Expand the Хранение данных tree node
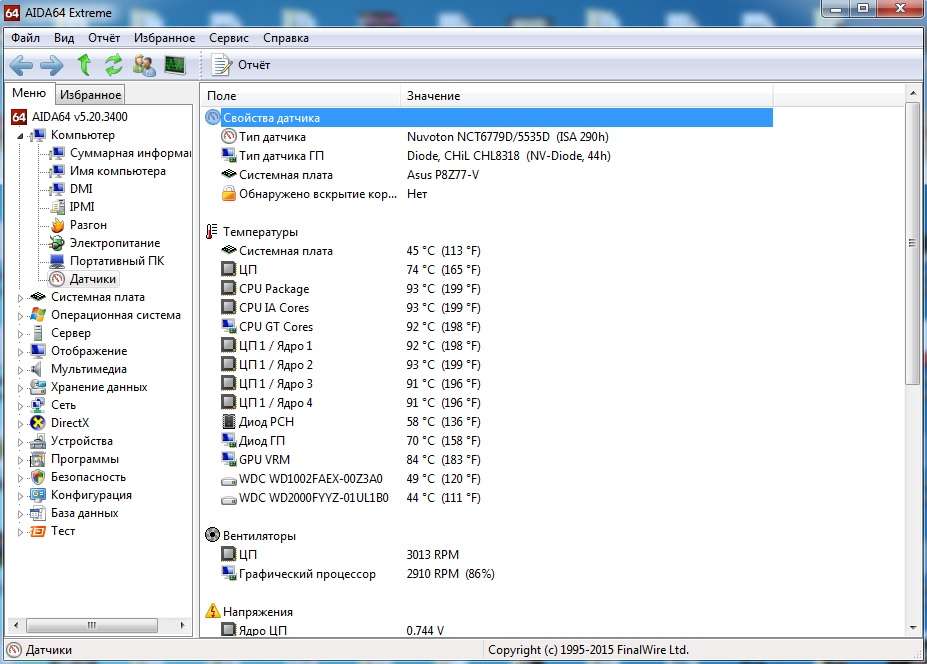 pos(20,388)
